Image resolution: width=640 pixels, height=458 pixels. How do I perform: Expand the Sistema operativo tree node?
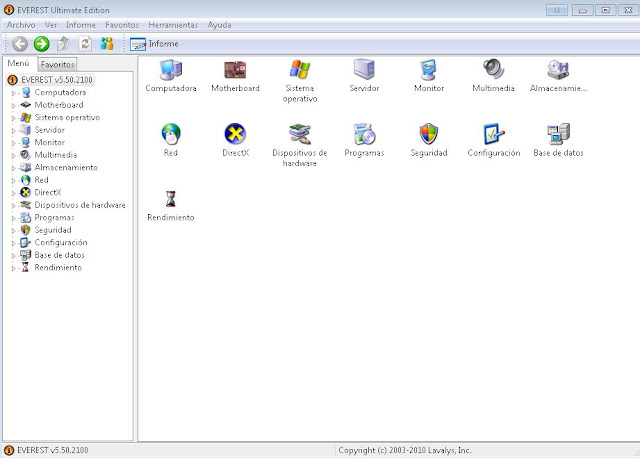(x=13, y=118)
